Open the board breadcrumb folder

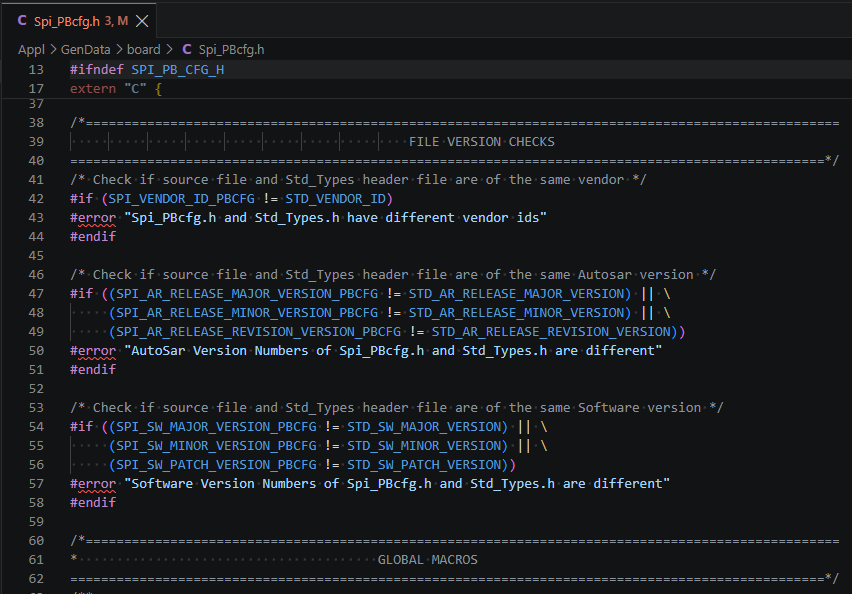point(143,49)
